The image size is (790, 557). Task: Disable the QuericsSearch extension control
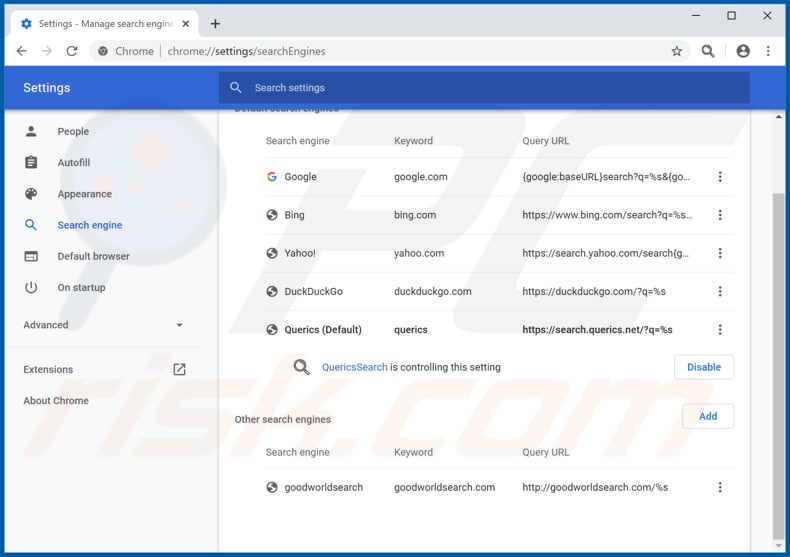point(703,367)
